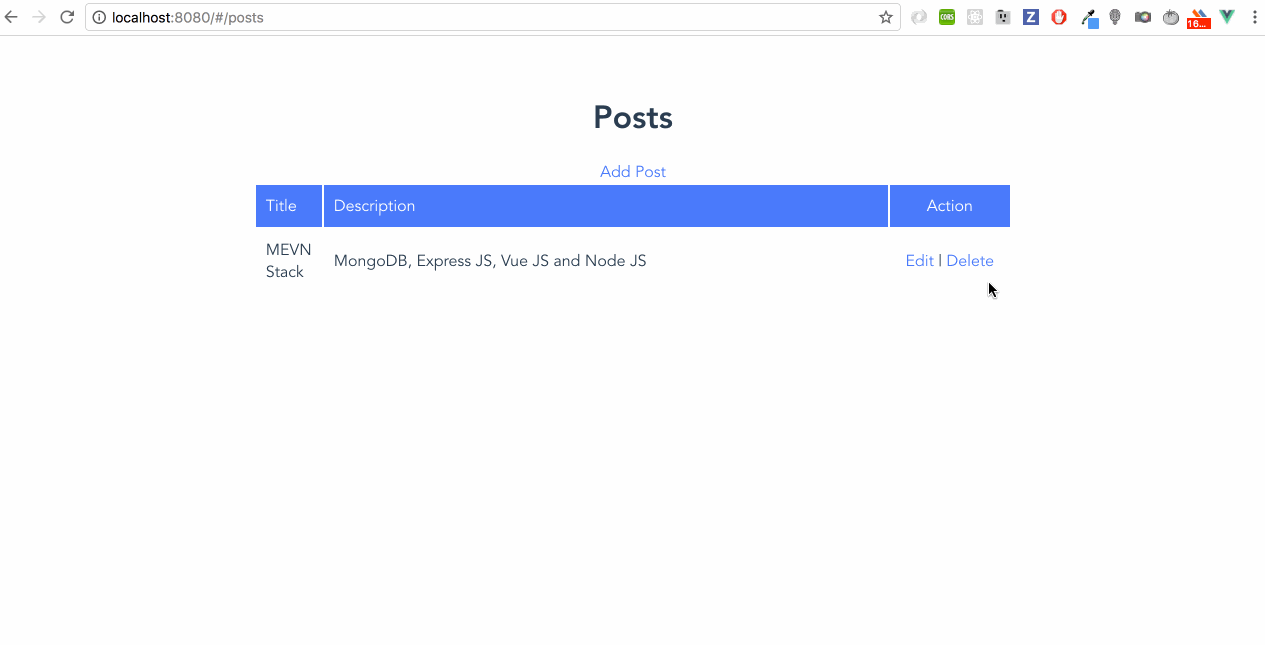Click the browser back arrow
1265x645 pixels.
pyautogui.click(x=12, y=17)
